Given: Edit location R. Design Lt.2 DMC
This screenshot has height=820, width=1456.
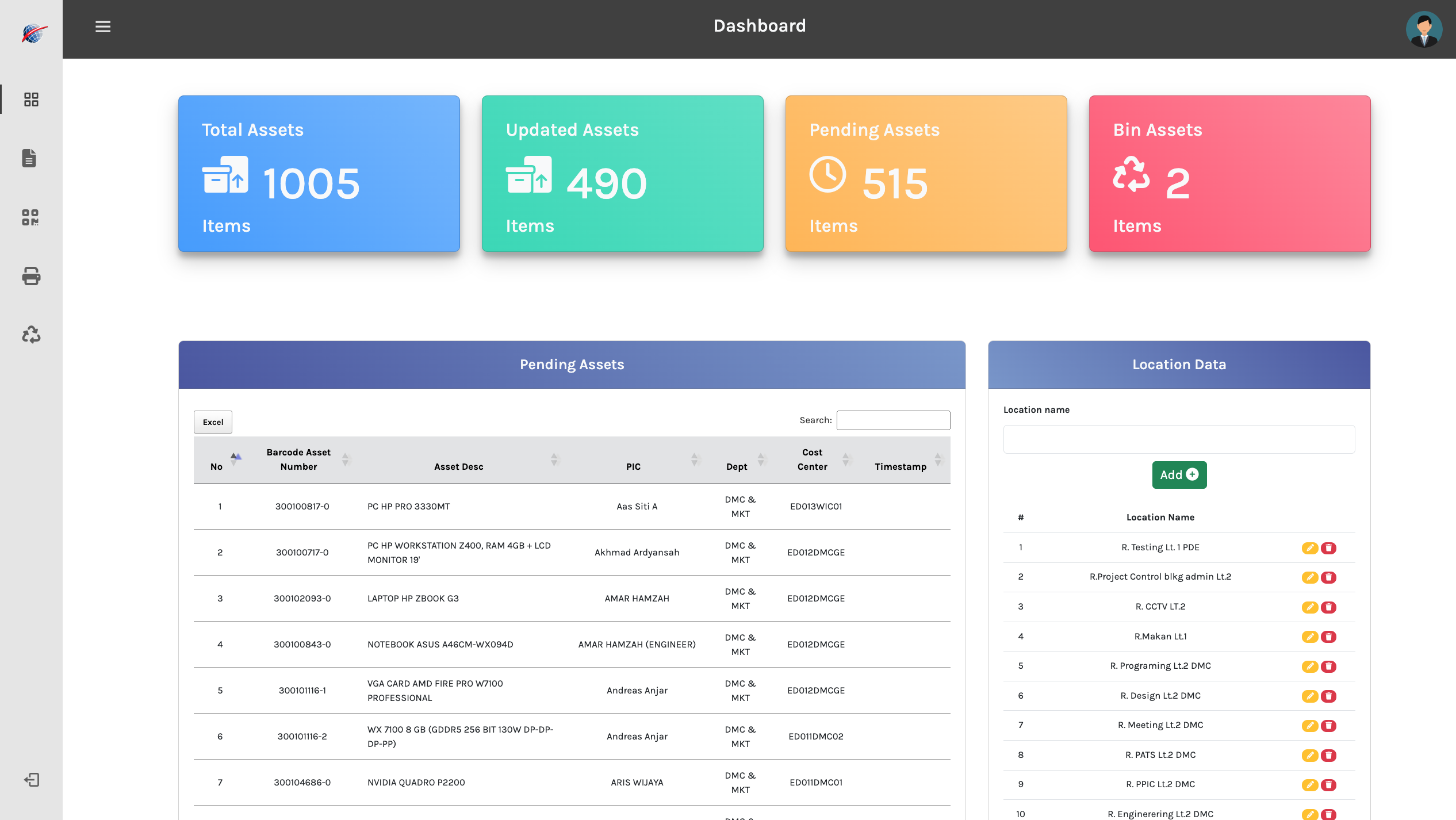Looking at the screenshot, I should click(1310, 696).
